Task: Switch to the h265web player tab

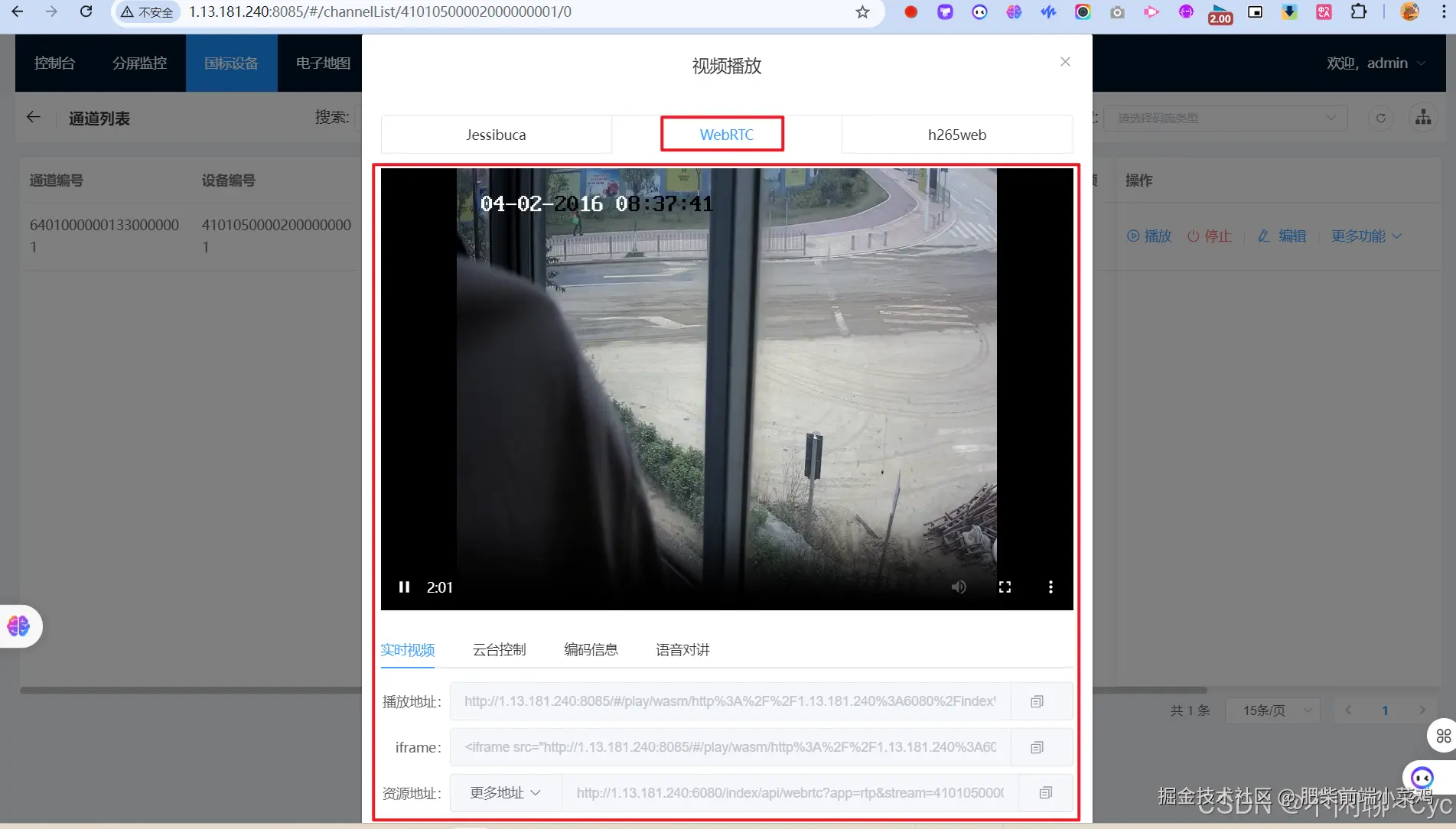Action: [957, 135]
